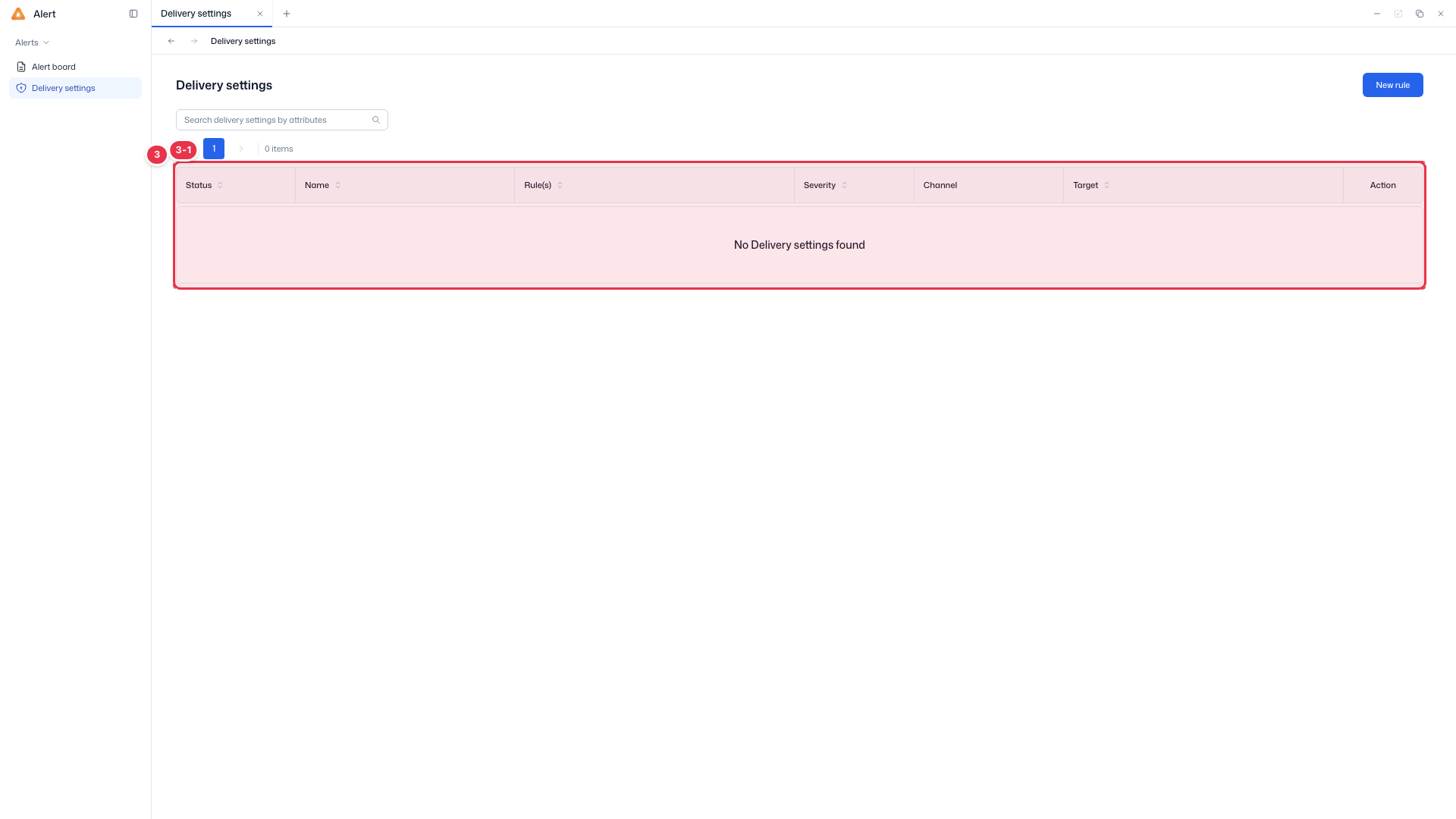Open Alert board in the sidebar
This screenshot has height=819, width=1456.
[75, 67]
